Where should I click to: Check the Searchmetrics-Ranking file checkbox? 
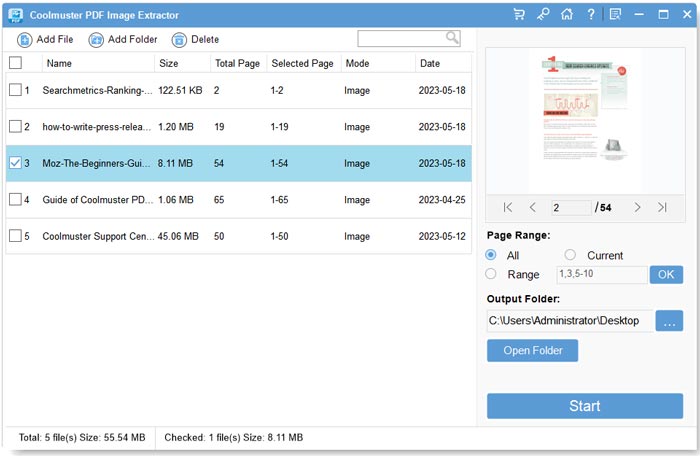(x=15, y=90)
